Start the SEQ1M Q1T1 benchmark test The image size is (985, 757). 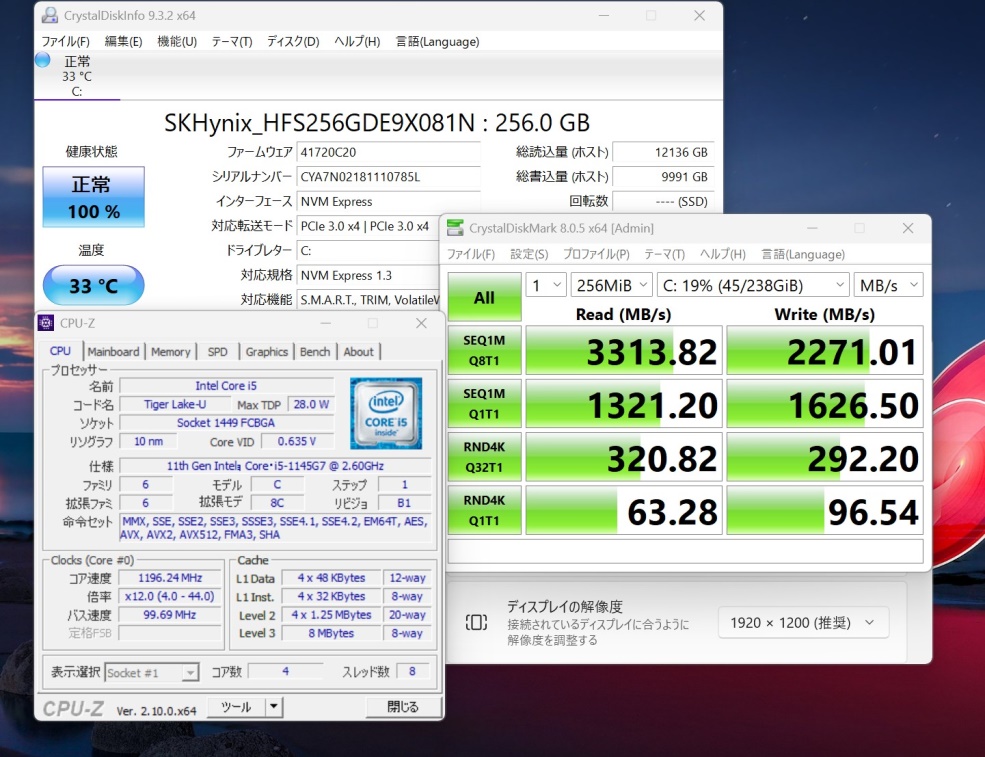point(484,403)
